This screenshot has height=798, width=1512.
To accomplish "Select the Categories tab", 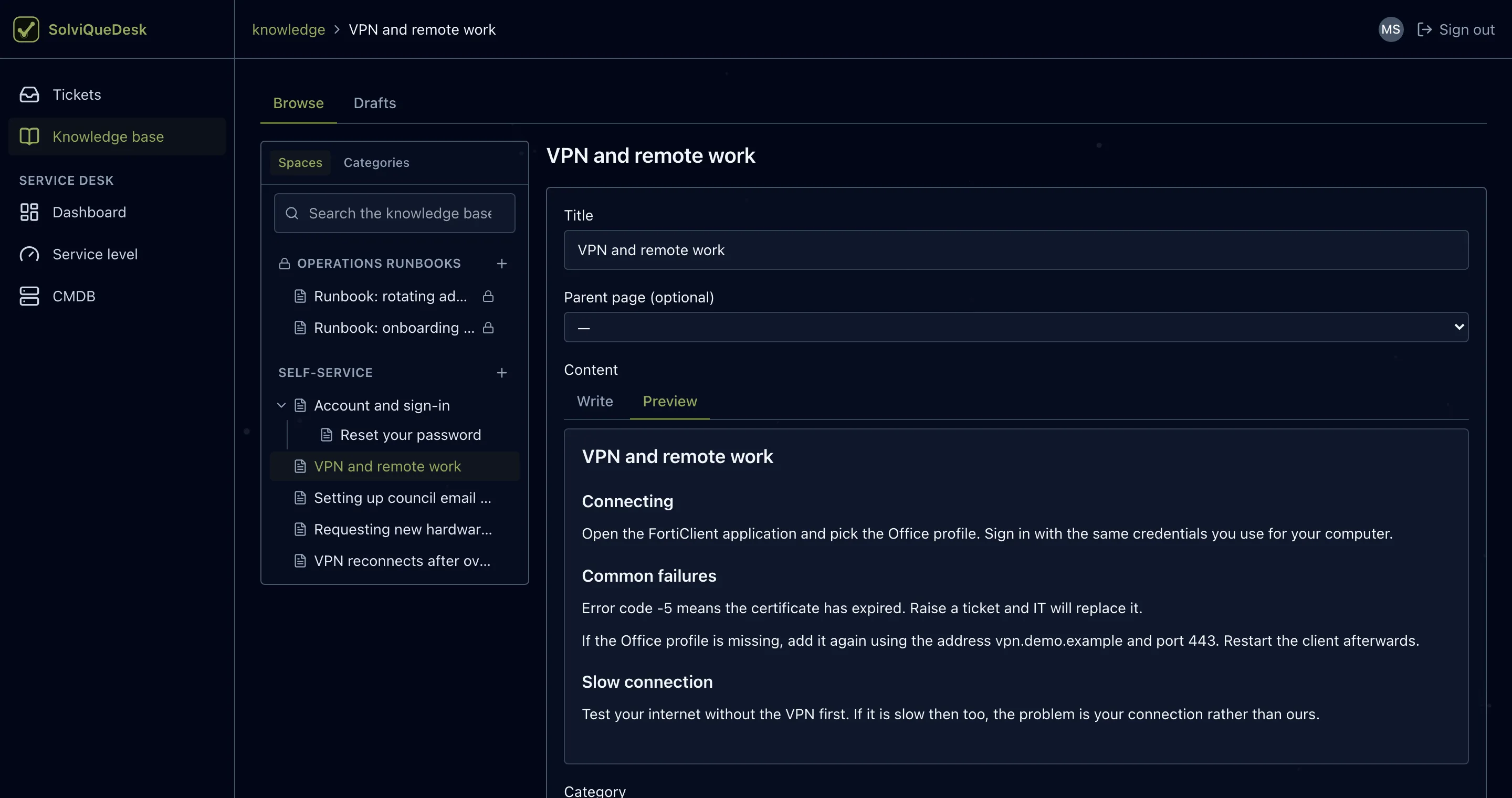I will click(376, 163).
